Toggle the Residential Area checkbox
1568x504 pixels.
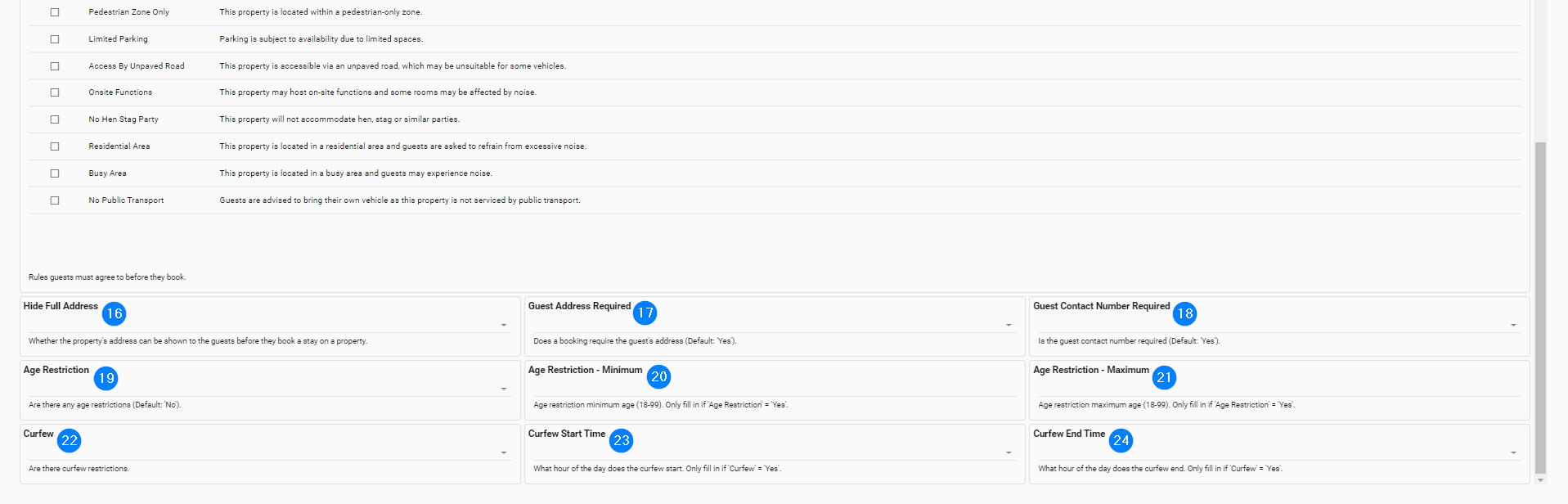coord(55,146)
